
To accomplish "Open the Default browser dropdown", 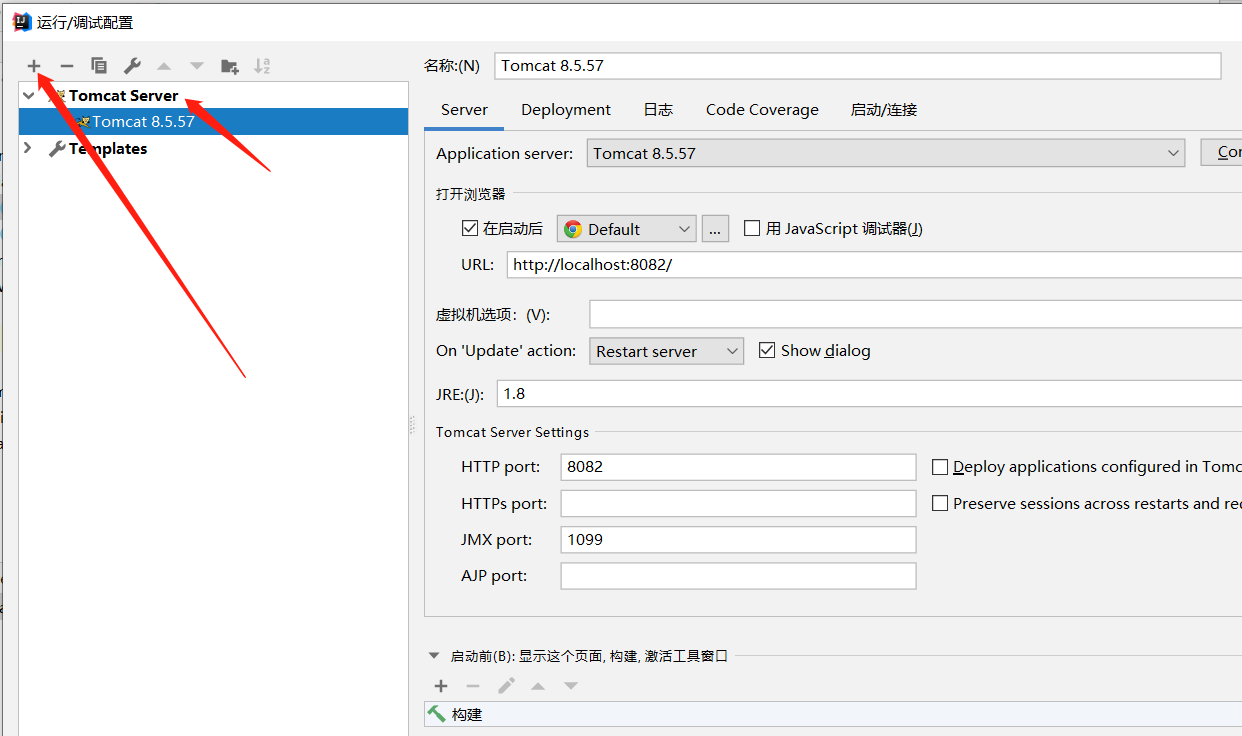I will (627, 229).
